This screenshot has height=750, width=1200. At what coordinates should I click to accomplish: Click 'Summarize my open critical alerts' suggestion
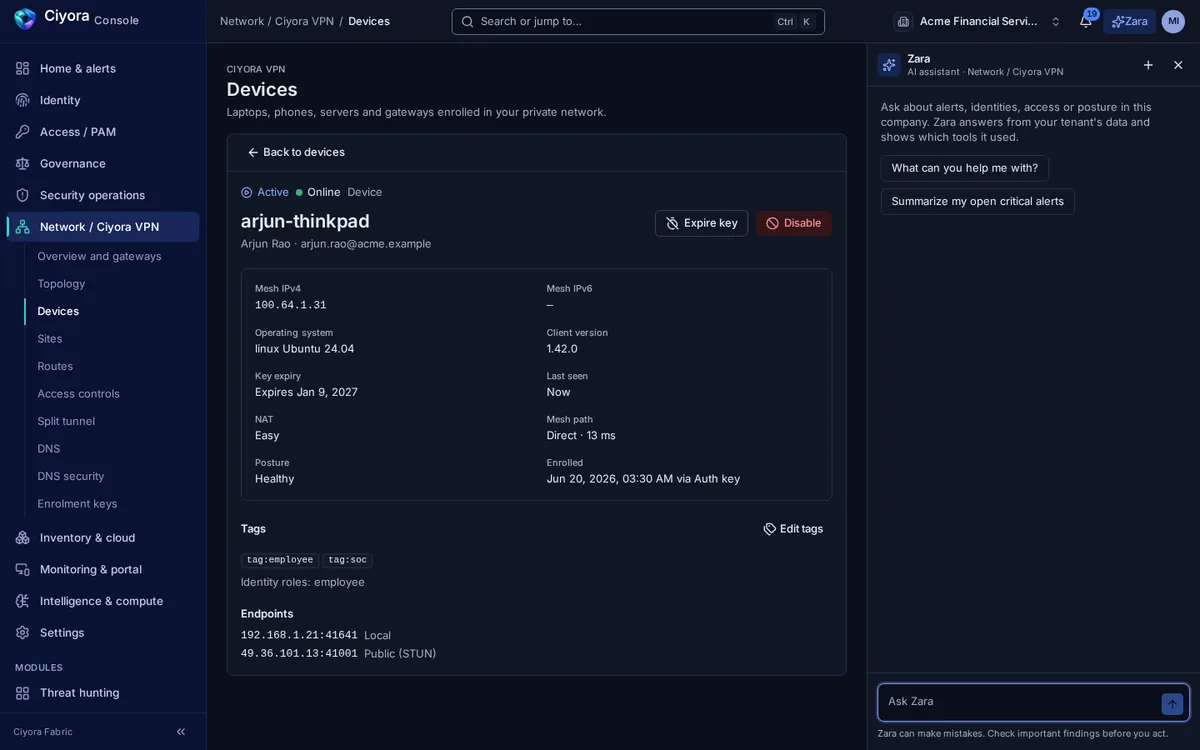tap(977, 201)
